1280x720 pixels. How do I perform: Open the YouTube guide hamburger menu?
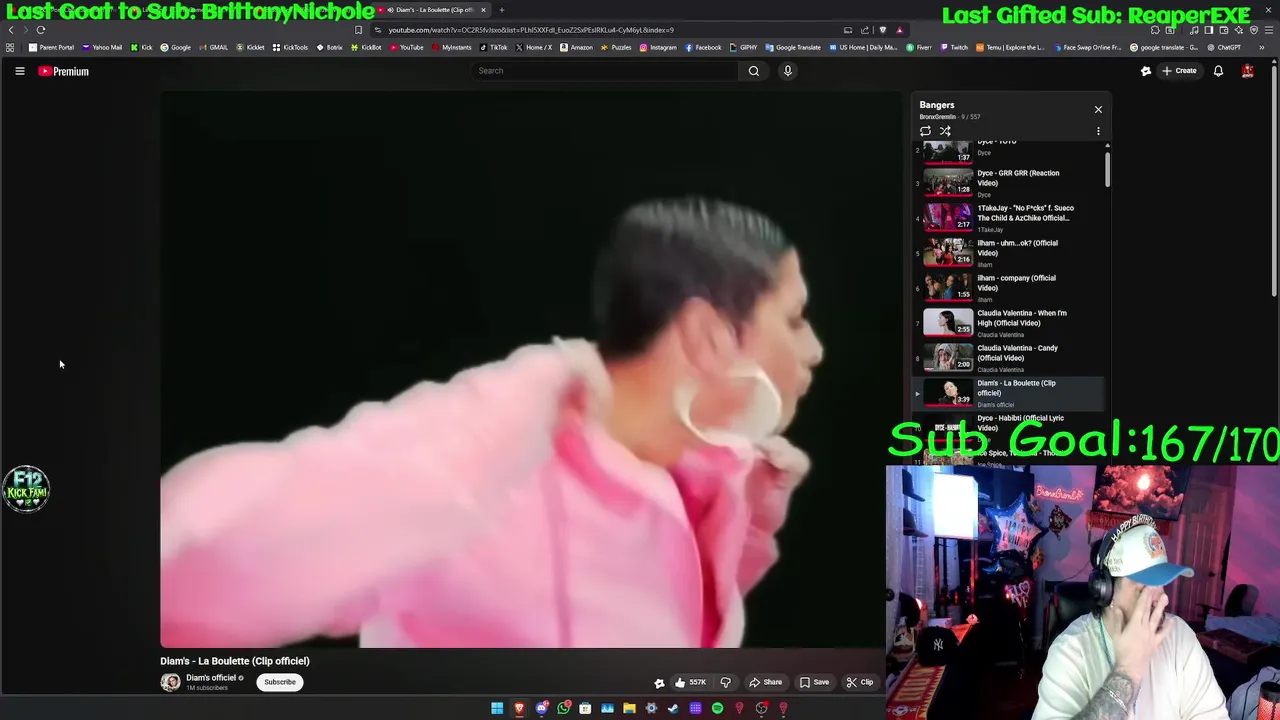(x=19, y=71)
